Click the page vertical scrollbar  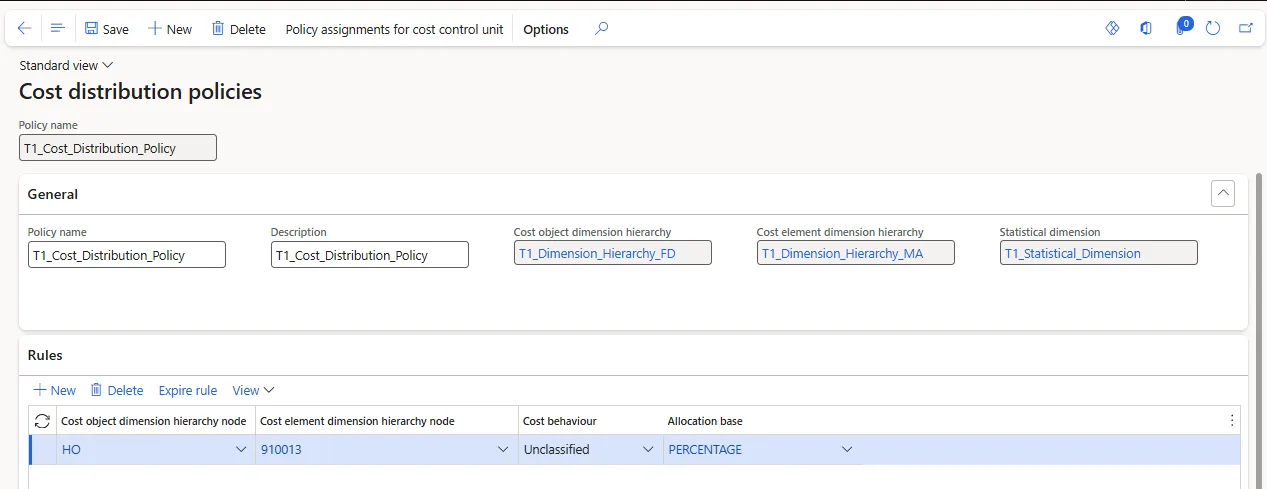point(1260,330)
